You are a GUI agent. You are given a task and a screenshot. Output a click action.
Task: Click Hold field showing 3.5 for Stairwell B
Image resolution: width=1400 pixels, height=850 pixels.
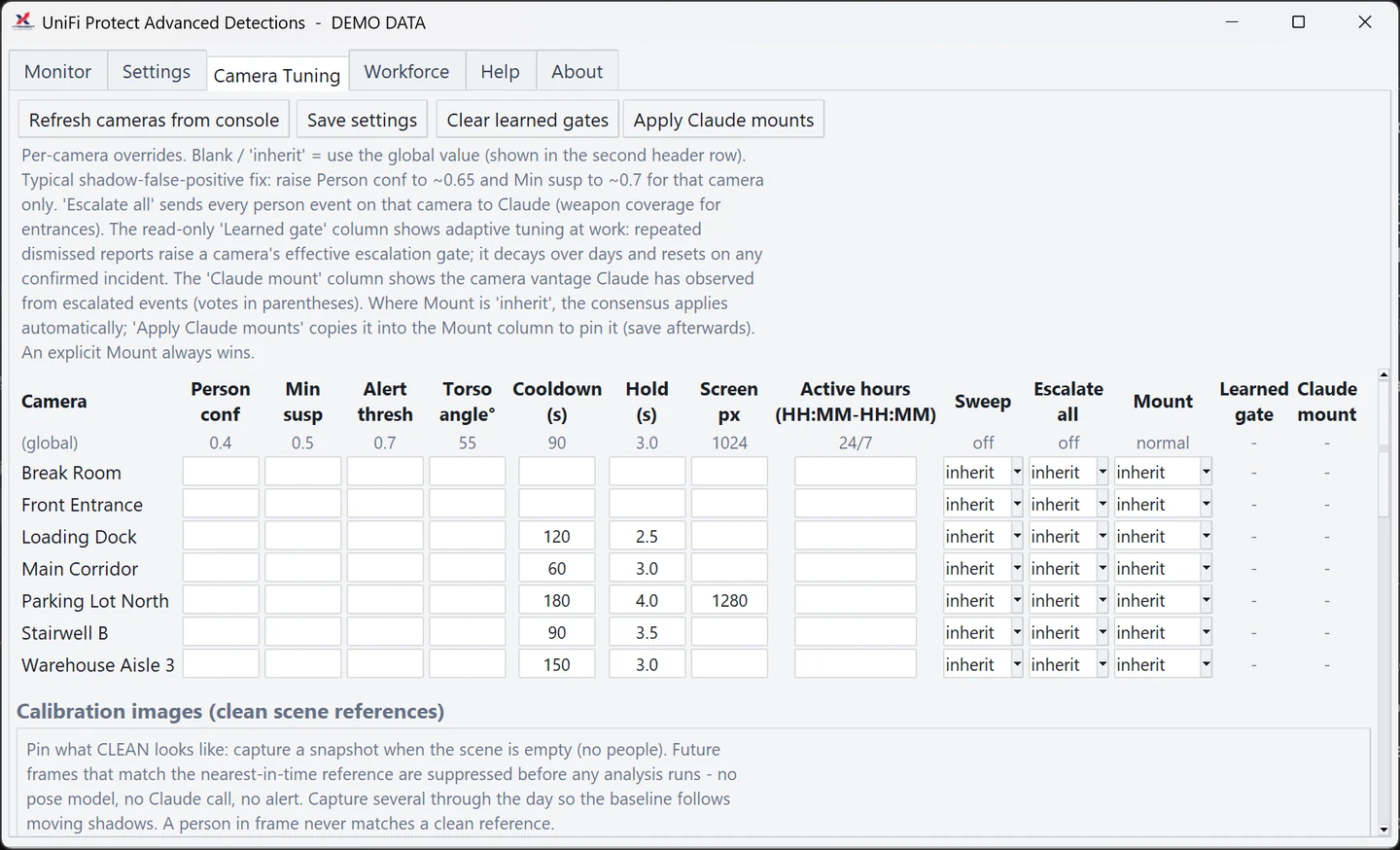[647, 633]
